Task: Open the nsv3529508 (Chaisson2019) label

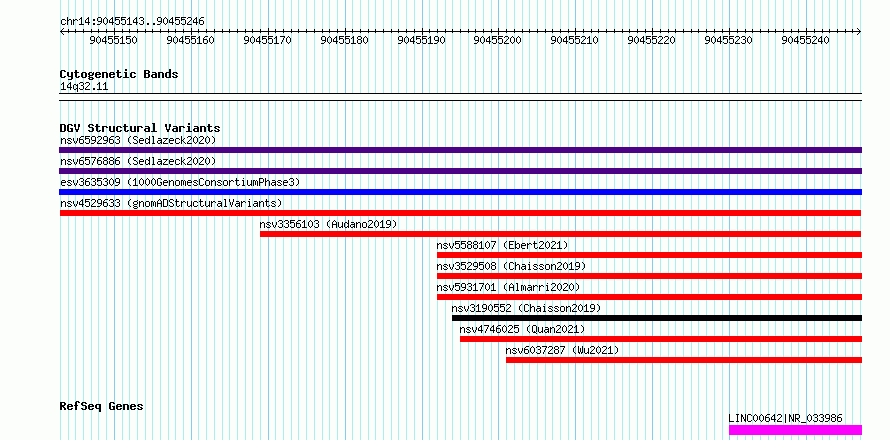Action: pyautogui.click(x=511, y=266)
